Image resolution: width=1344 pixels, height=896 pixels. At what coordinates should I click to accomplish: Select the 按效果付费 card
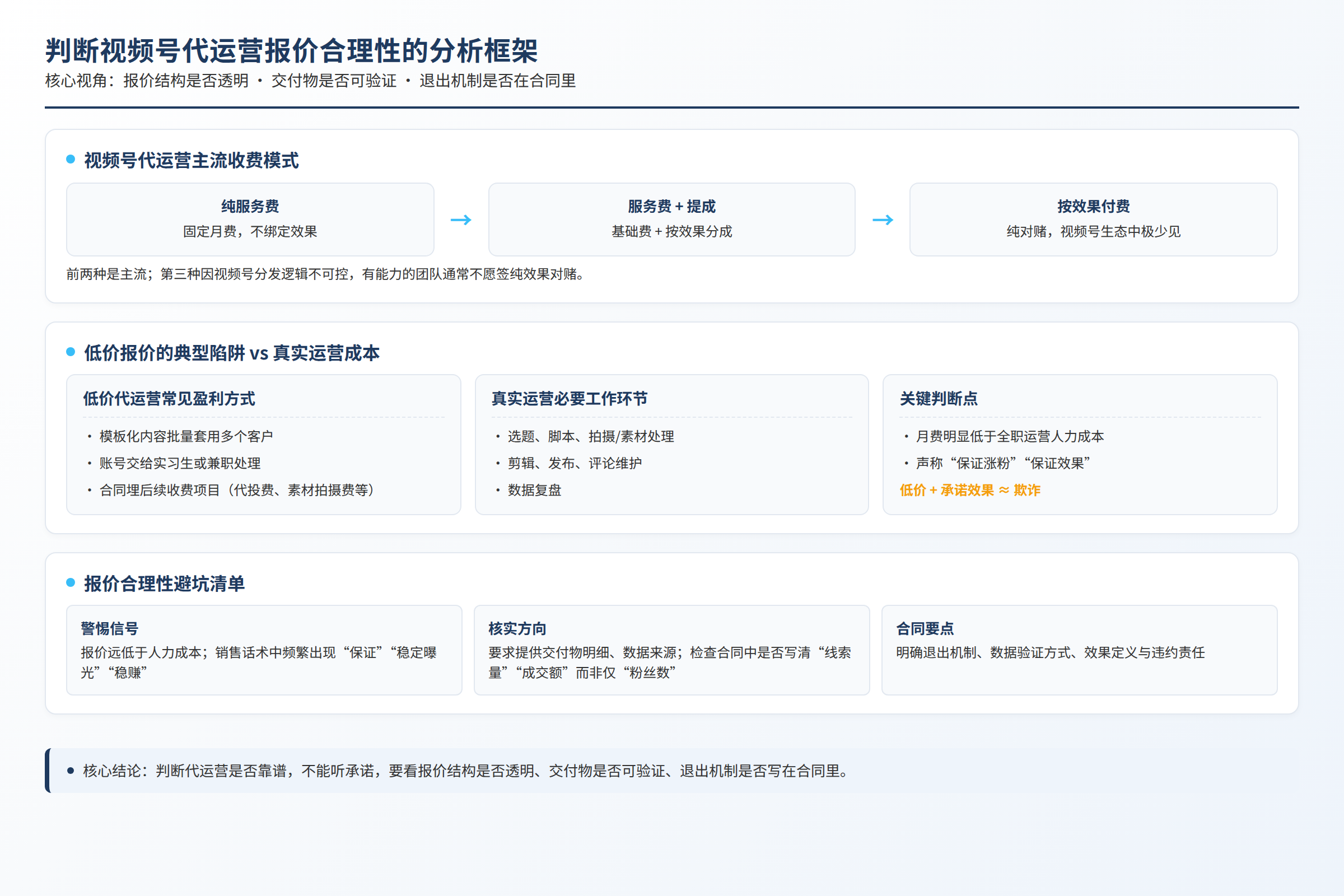pos(1093,220)
